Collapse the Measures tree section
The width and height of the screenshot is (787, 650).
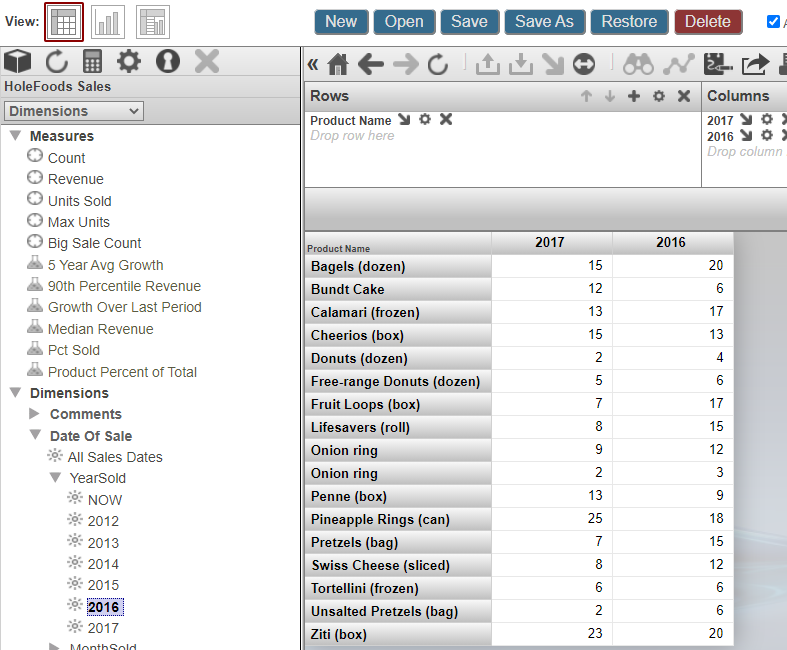(16, 136)
